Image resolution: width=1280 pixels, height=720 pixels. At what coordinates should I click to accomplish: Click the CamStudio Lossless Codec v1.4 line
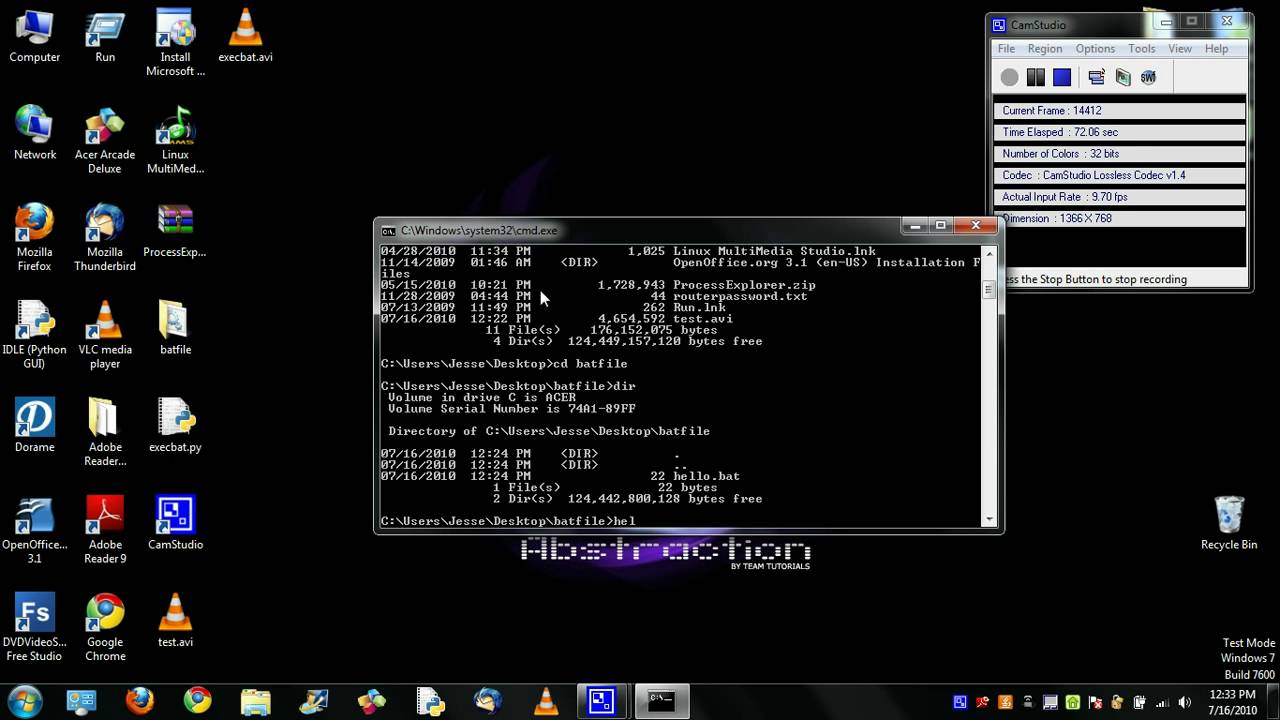[x=1120, y=175]
